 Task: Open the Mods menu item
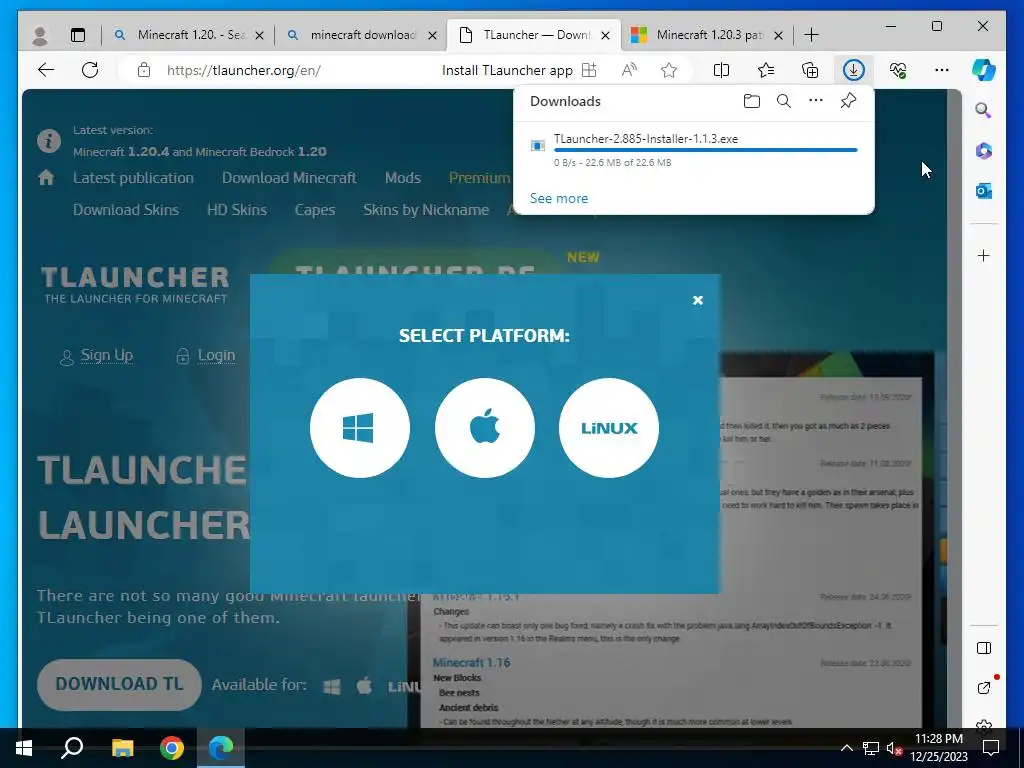click(402, 178)
